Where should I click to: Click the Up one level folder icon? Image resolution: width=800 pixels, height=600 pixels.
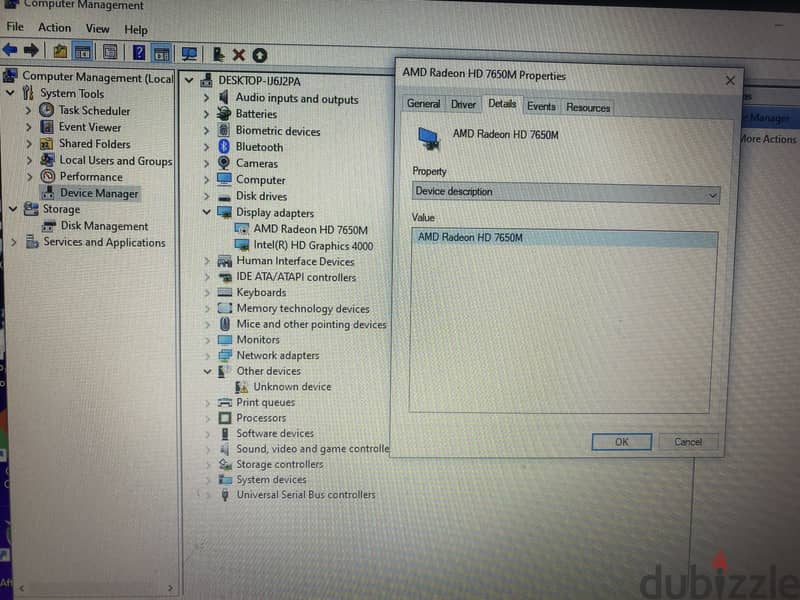[x=60, y=51]
